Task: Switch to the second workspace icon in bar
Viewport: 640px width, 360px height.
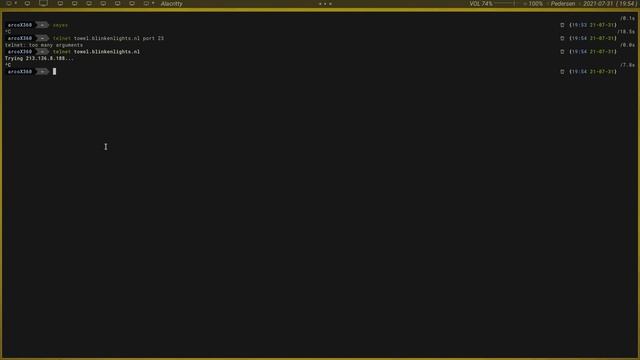Action: 27,3
